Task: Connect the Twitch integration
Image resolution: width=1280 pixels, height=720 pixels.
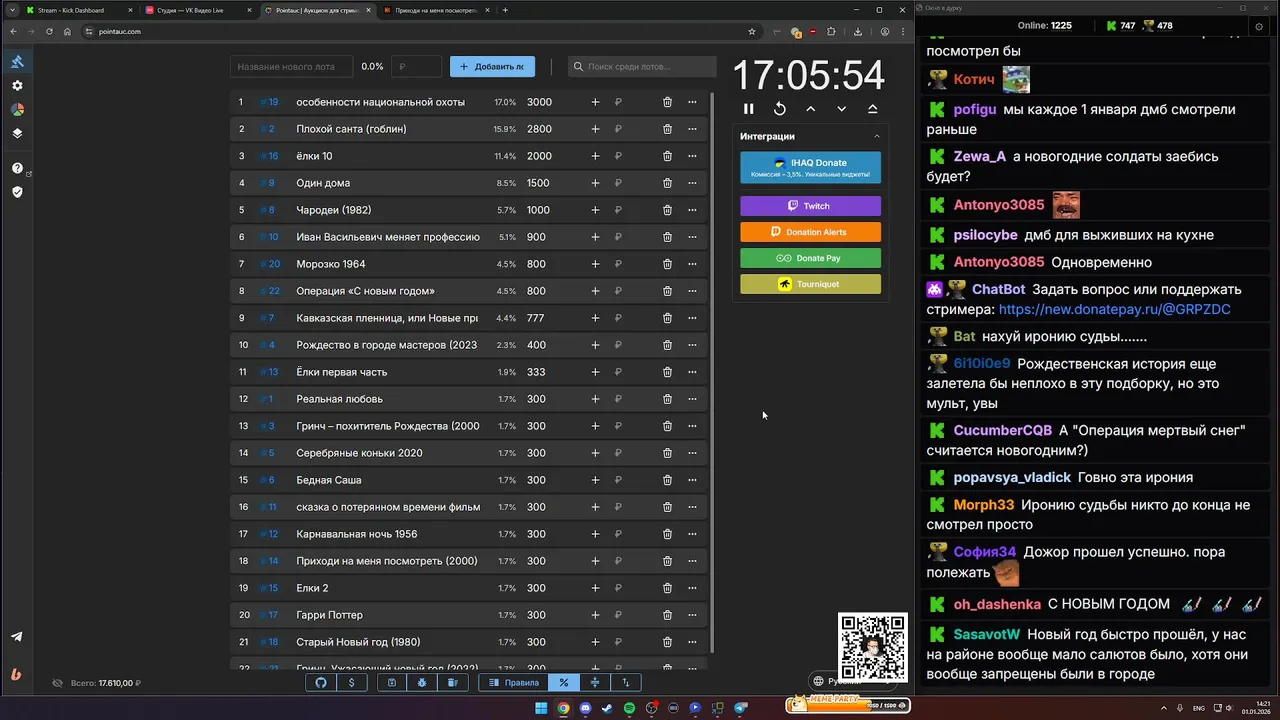Action: point(810,206)
